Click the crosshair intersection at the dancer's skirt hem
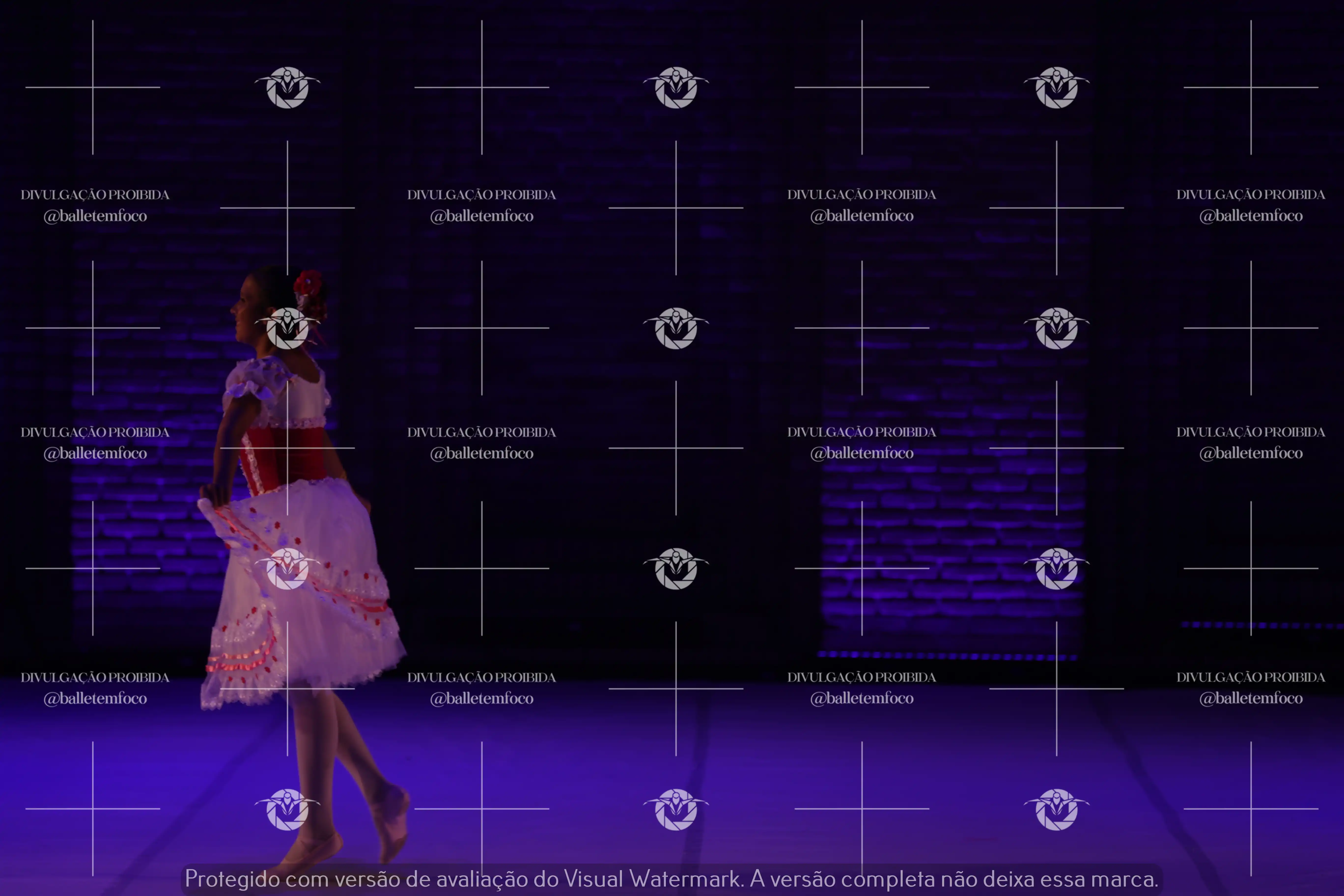Image resolution: width=1344 pixels, height=896 pixels. pos(287,688)
